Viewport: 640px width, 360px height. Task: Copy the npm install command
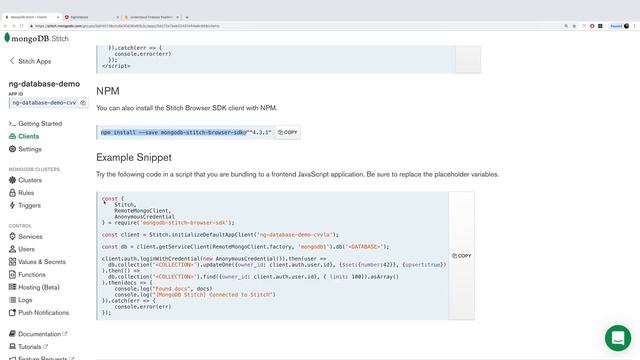click(x=288, y=132)
